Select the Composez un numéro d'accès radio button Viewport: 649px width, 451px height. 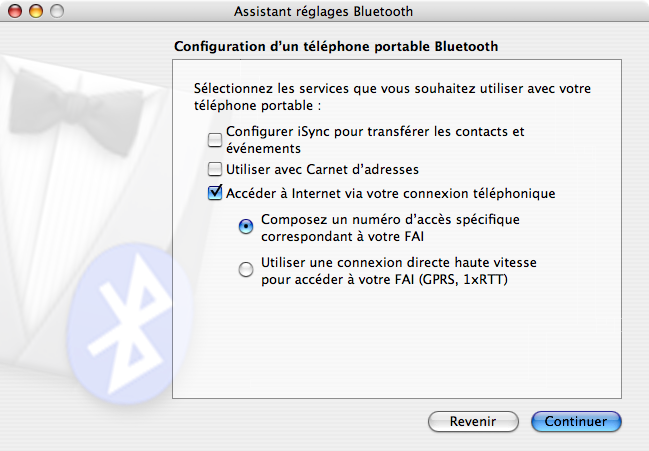(x=246, y=227)
